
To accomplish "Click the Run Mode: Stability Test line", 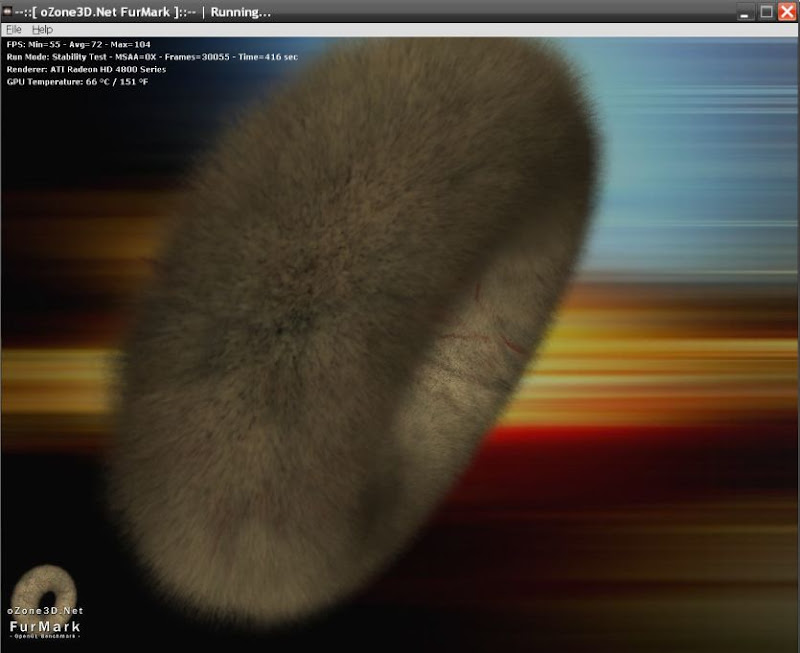I will click(152, 57).
